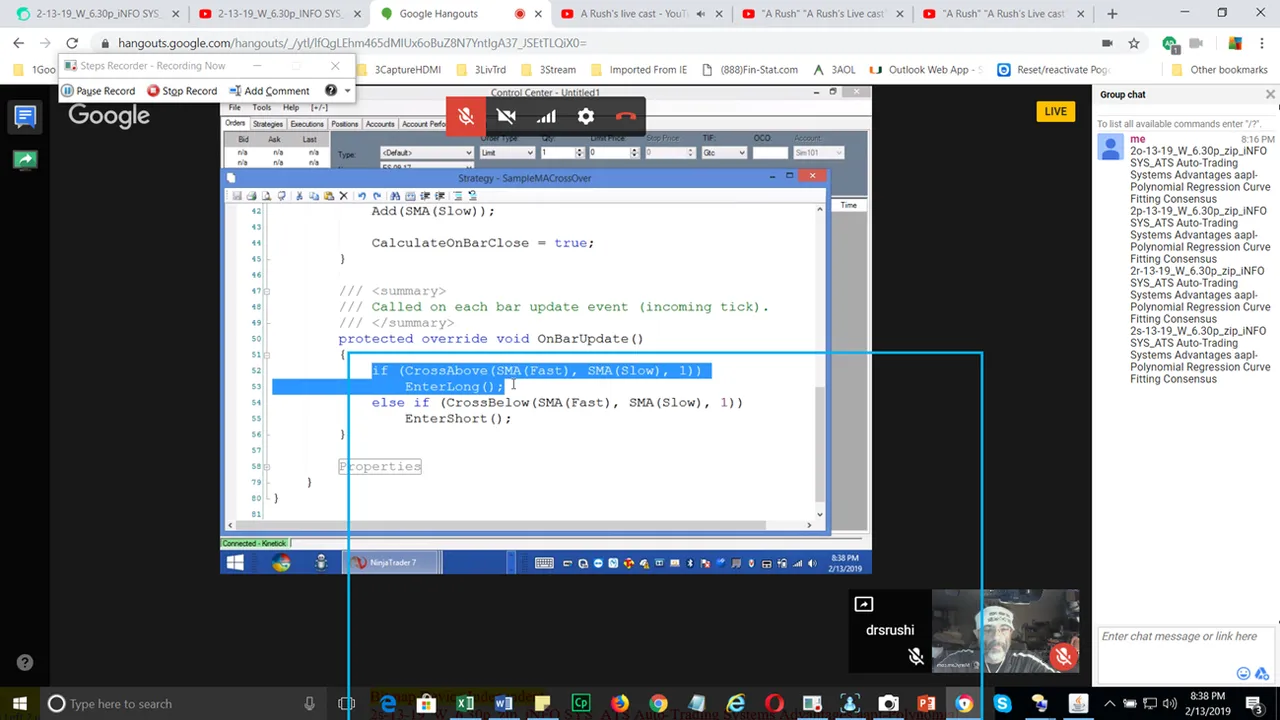Click the Windows search box

pos(183,704)
